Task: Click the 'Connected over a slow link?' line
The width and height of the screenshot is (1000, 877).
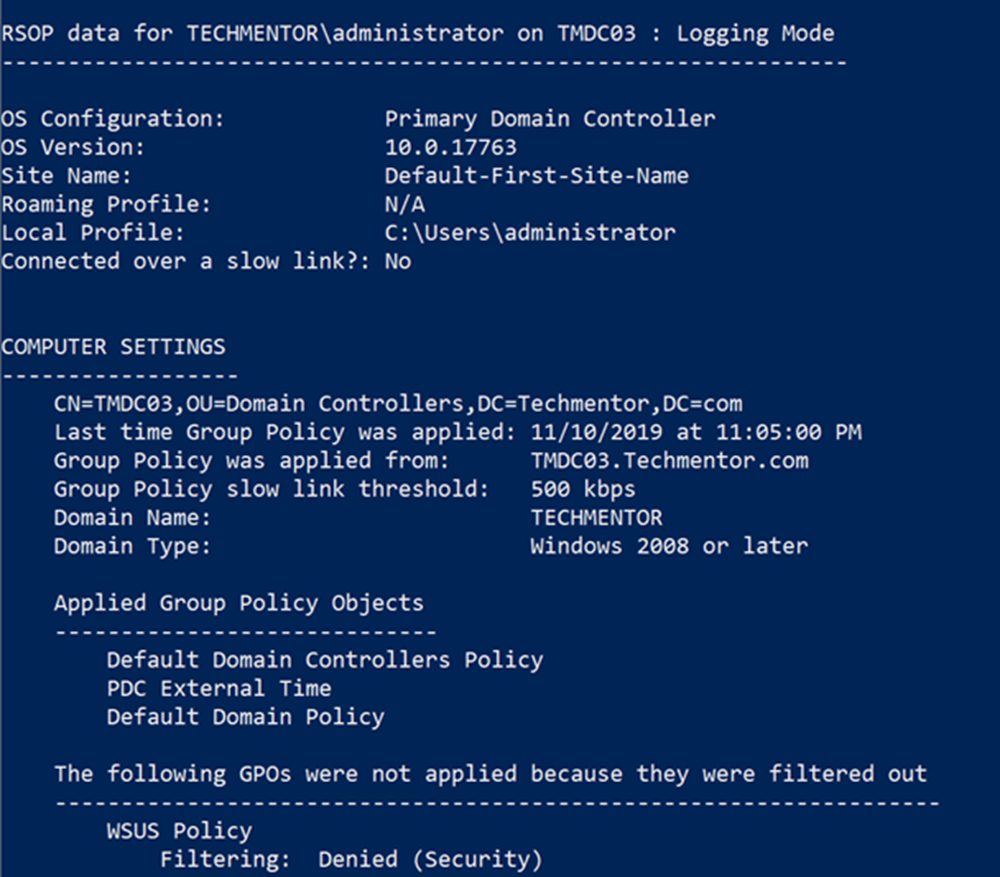Action: tap(205, 261)
